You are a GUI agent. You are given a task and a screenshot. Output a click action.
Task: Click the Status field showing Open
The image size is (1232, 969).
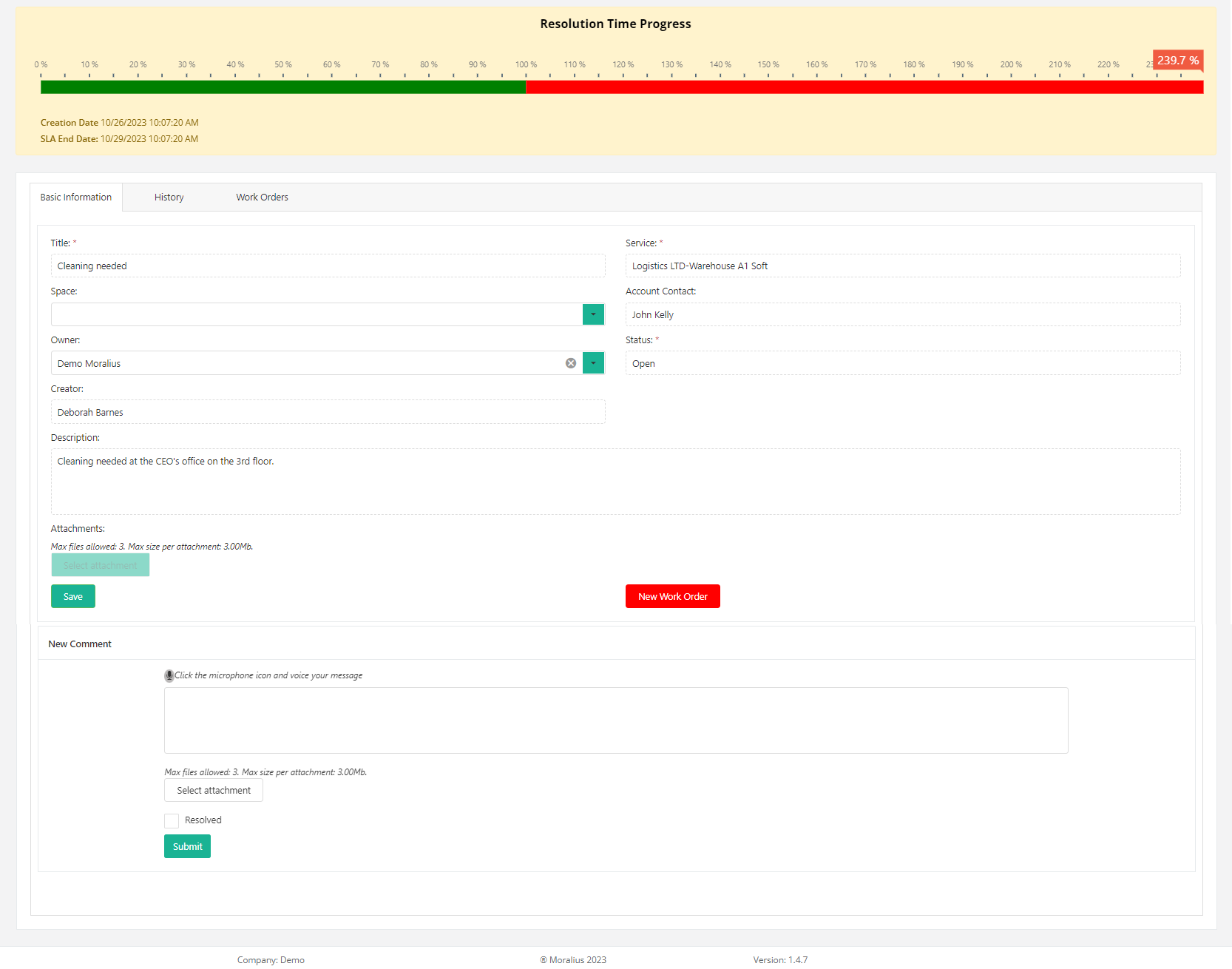pos(902,363)
